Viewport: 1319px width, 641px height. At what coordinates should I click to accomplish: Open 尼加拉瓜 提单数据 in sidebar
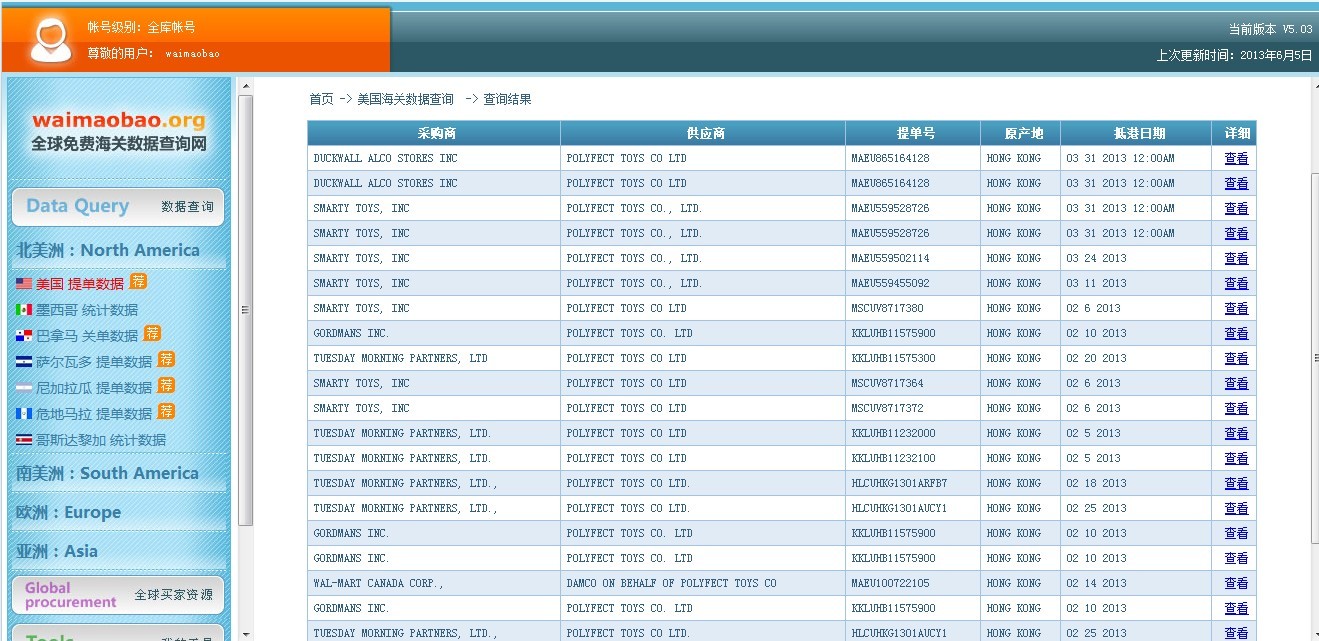tap(94, 388)
